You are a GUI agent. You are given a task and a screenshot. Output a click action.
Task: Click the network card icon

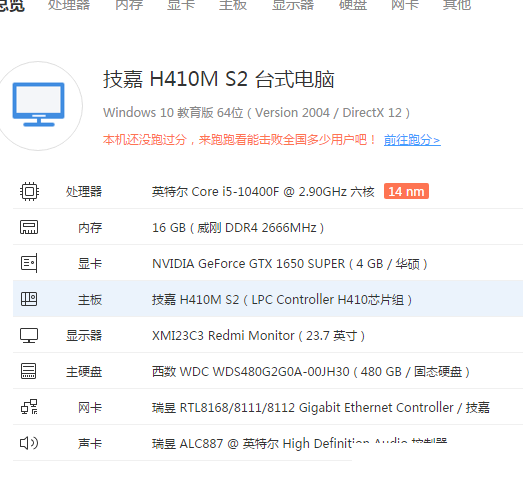(x=29, y=407)
